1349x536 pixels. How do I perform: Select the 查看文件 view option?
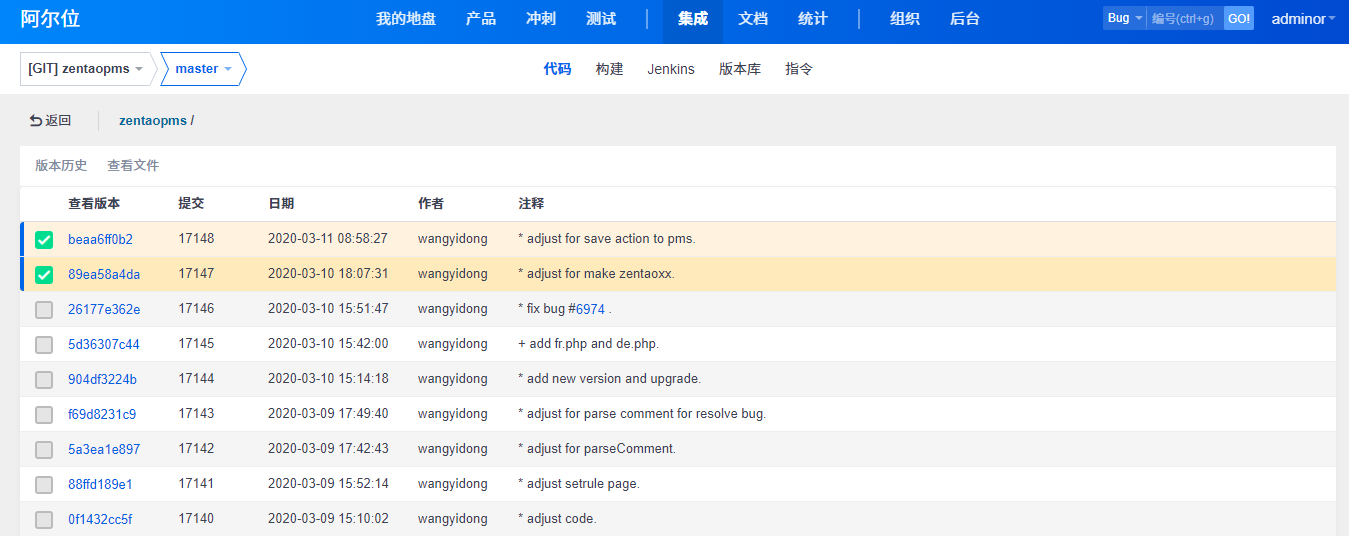click(133, 166)
